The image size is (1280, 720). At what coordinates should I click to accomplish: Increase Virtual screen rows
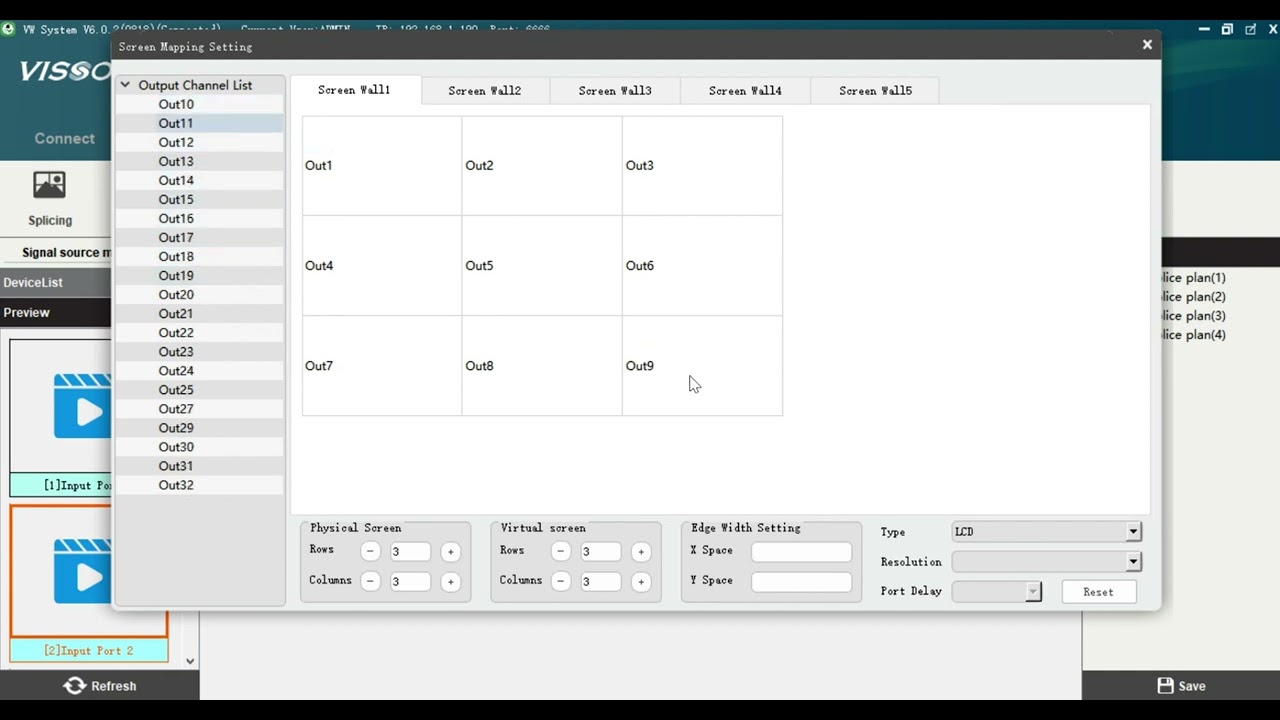(640, 551)
